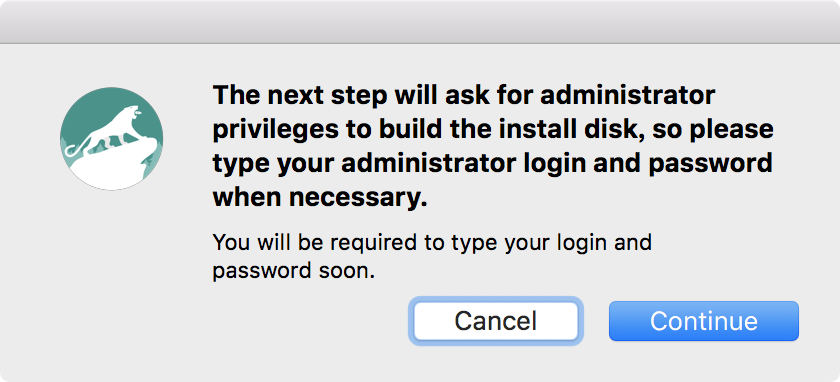Click the 'when necessary.' heading line
840x382 pixels.
click(x=320, y=198)
